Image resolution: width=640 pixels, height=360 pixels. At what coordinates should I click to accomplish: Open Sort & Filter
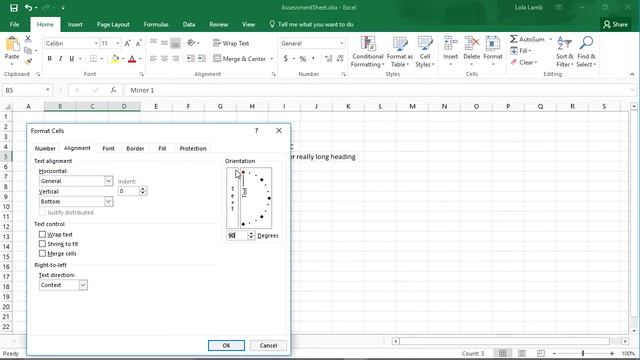(x=564, y=51)
